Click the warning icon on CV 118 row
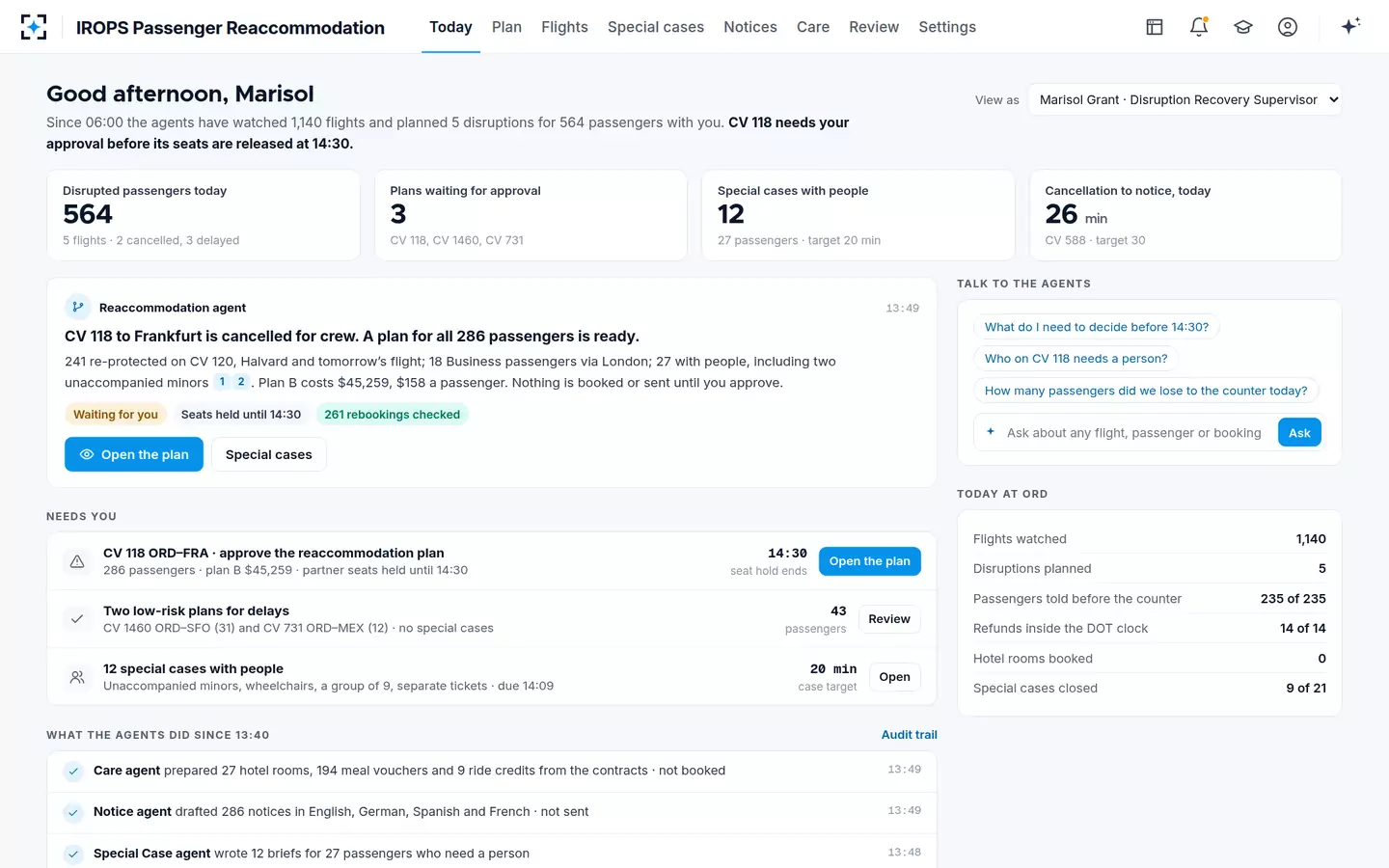 tap(77, 561)
